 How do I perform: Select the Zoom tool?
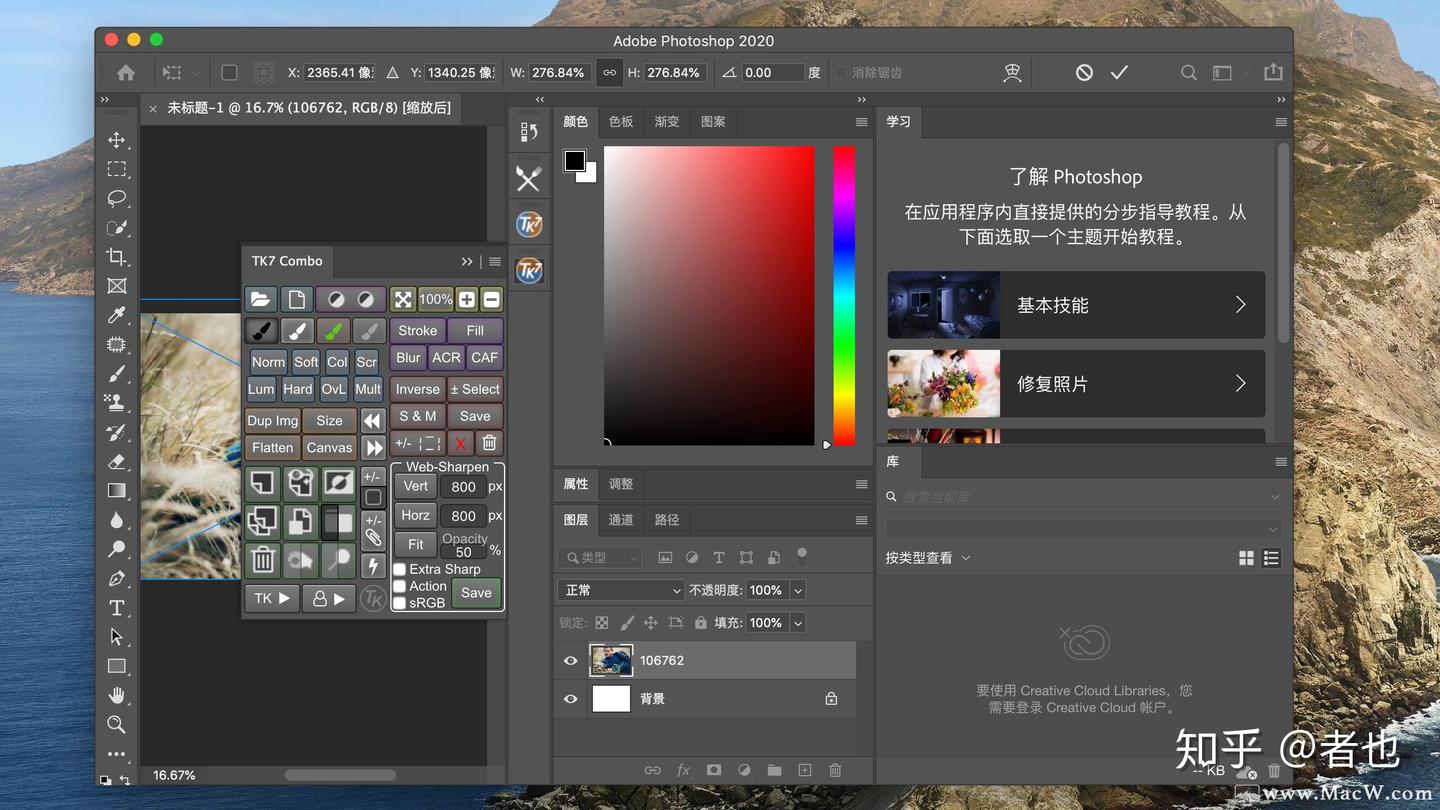[x=117, y=724]
